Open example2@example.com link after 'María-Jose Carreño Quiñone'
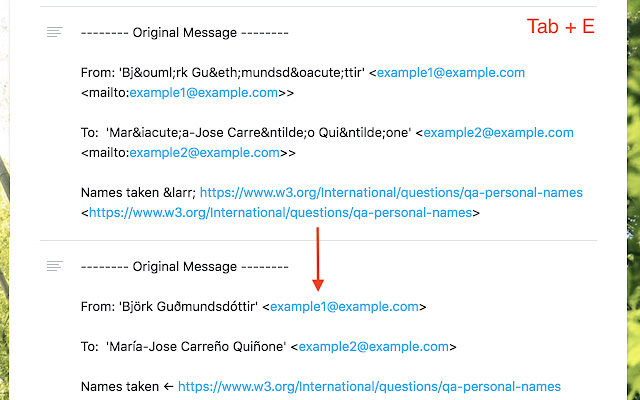The image size is (640, 400). [373, 347]
